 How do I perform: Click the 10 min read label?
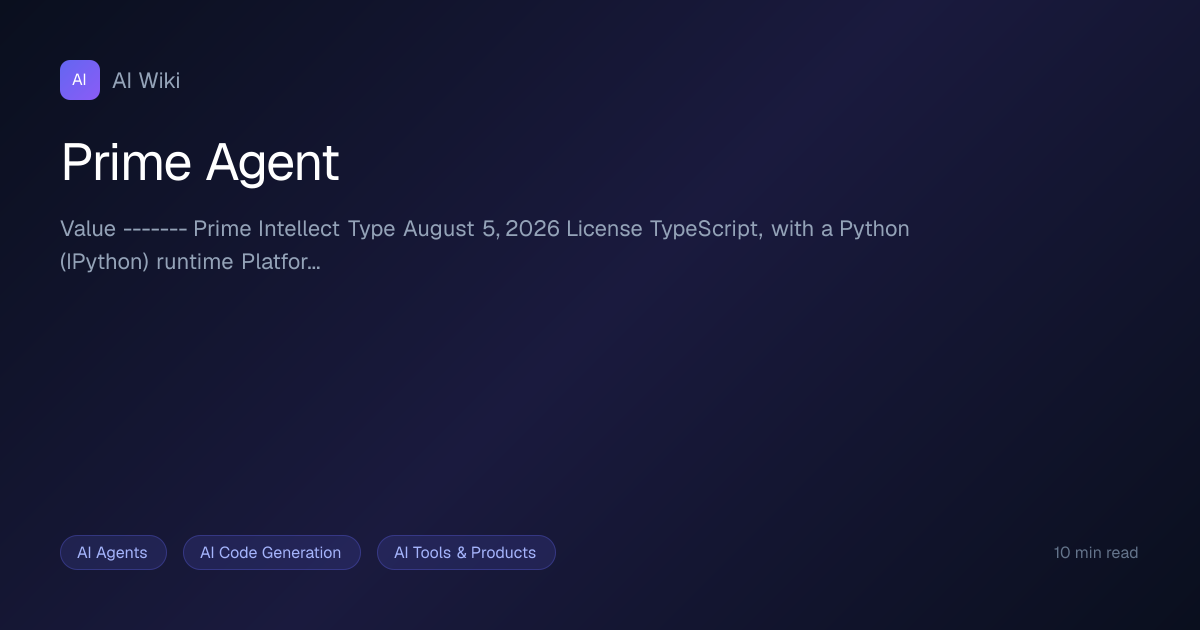coord(1096,552)
